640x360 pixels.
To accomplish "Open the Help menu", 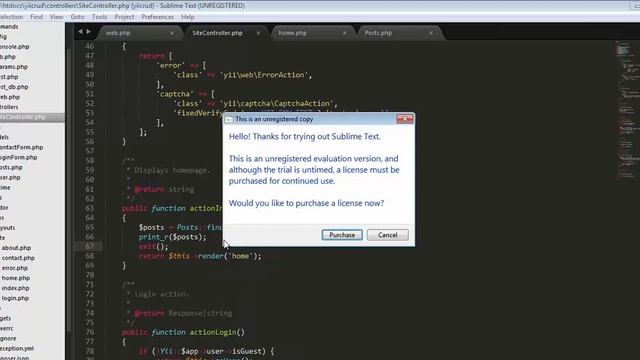I will coord(187,17).
